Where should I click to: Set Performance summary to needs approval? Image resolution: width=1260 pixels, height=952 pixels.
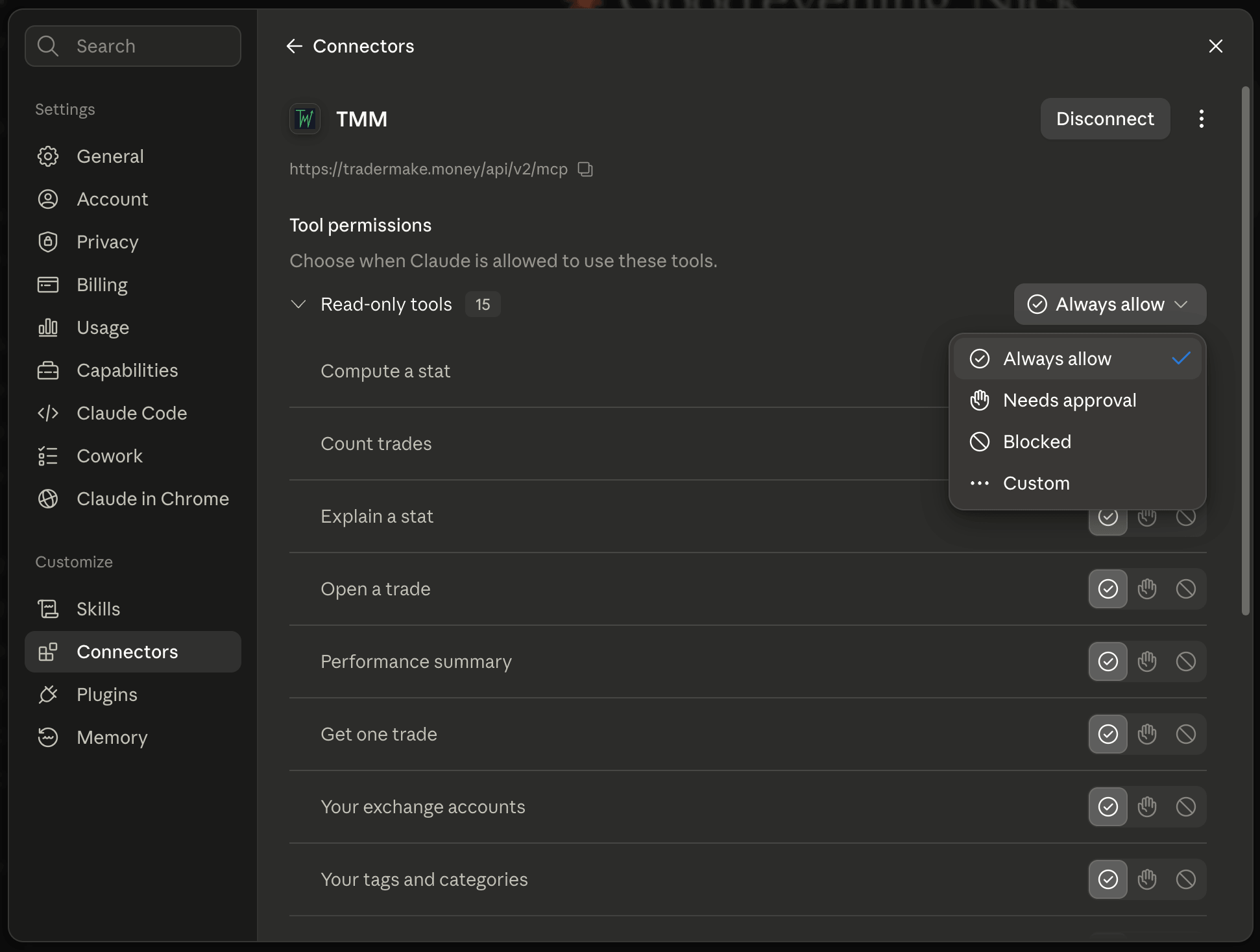[x=1147, y=661]
